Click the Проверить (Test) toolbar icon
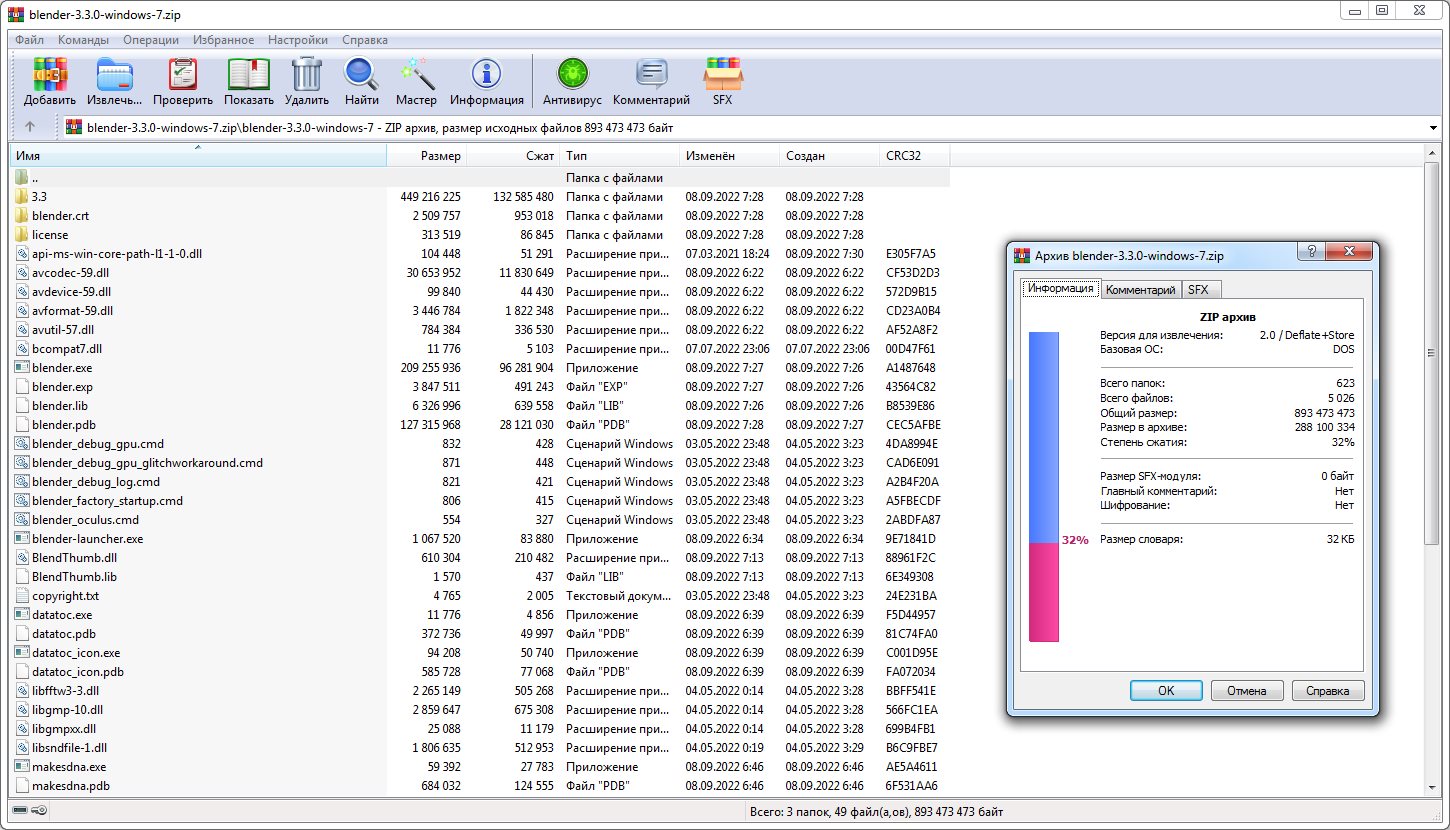The height and width of the screenshot is (830, 1450). 183,75
